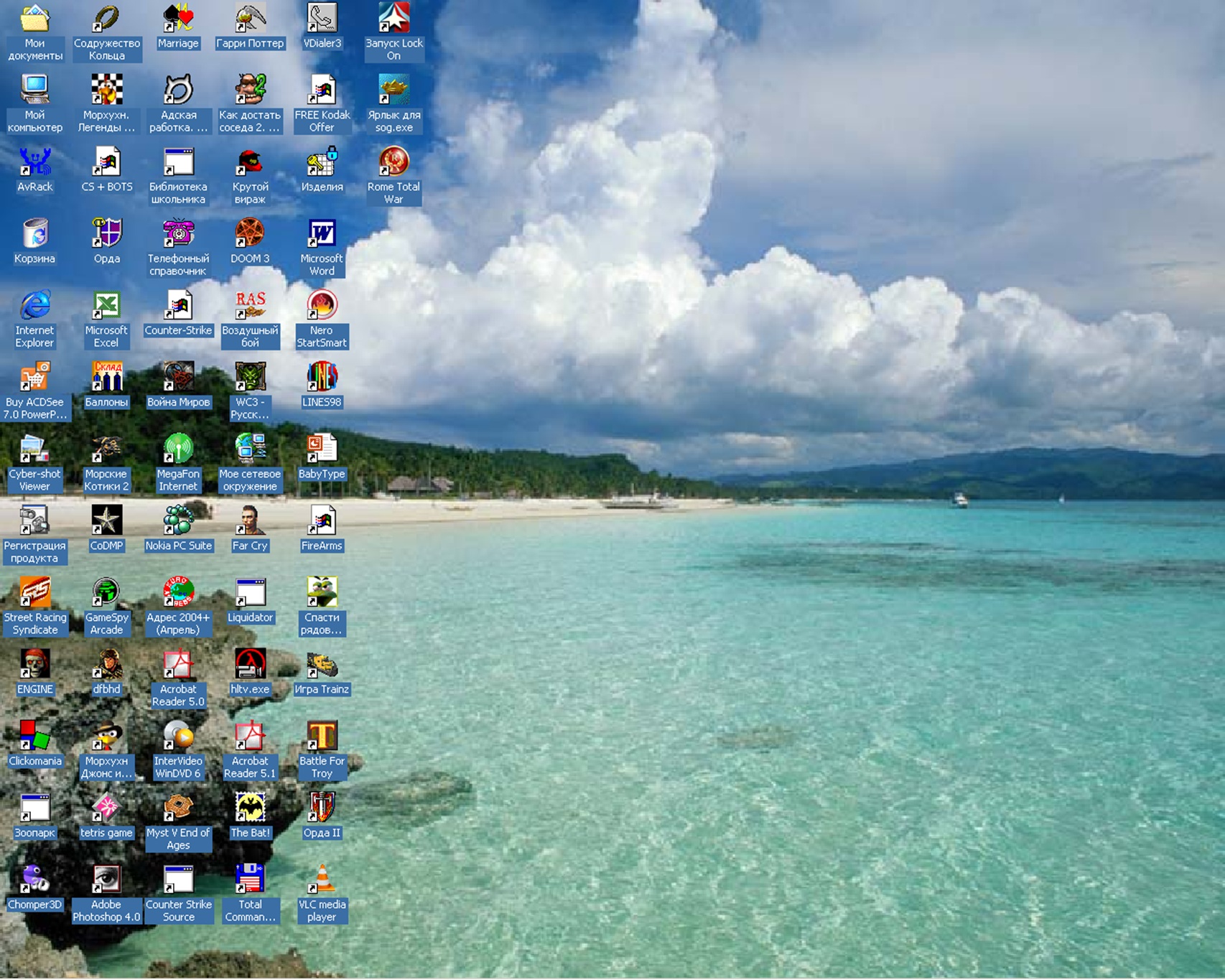Open Total Commander floppy icon
This screenshot has width=1225, height=980.
250,879
